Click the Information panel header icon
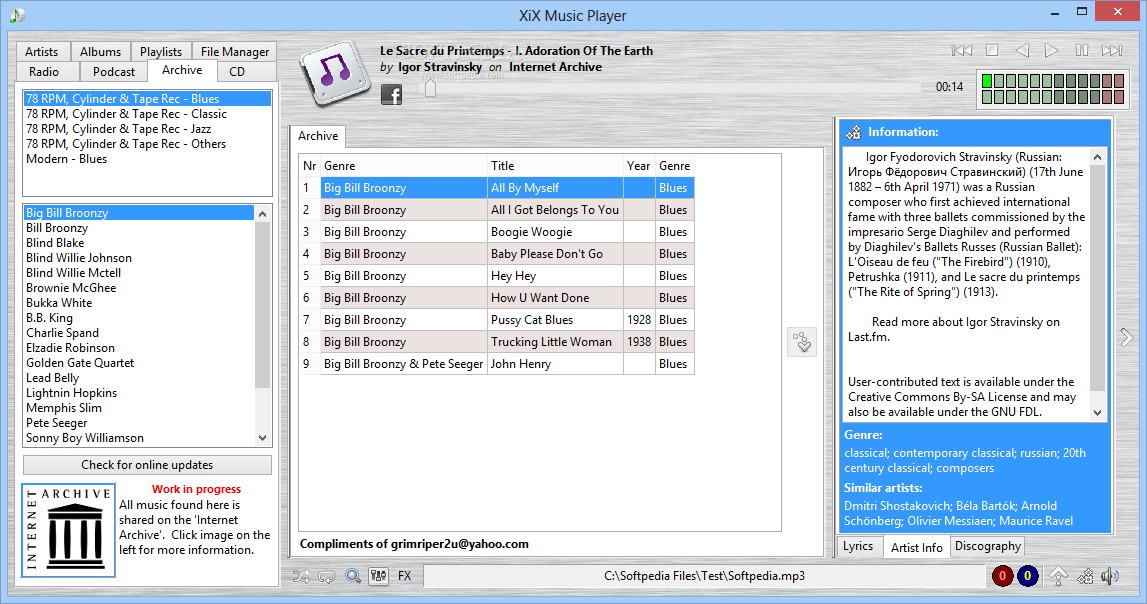 coord(854,132)
